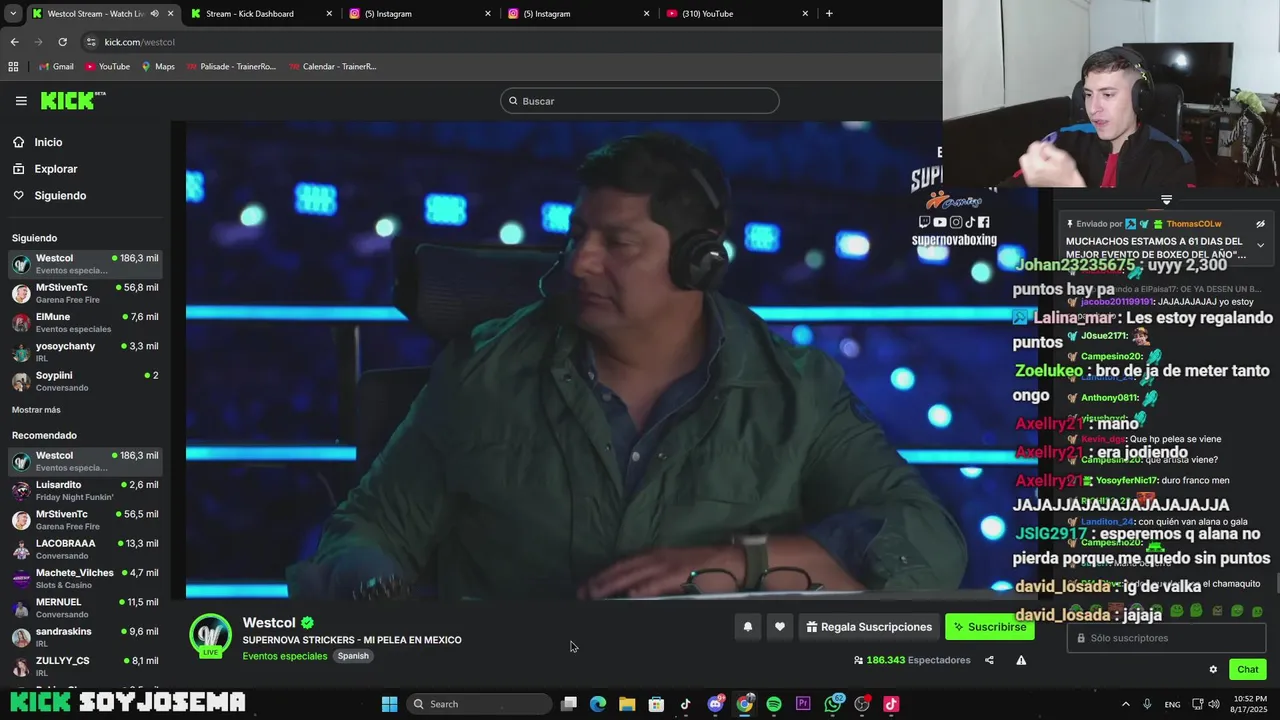Open sandraskins channel in sidebar

pyautogui.click(x=85, y=637)
